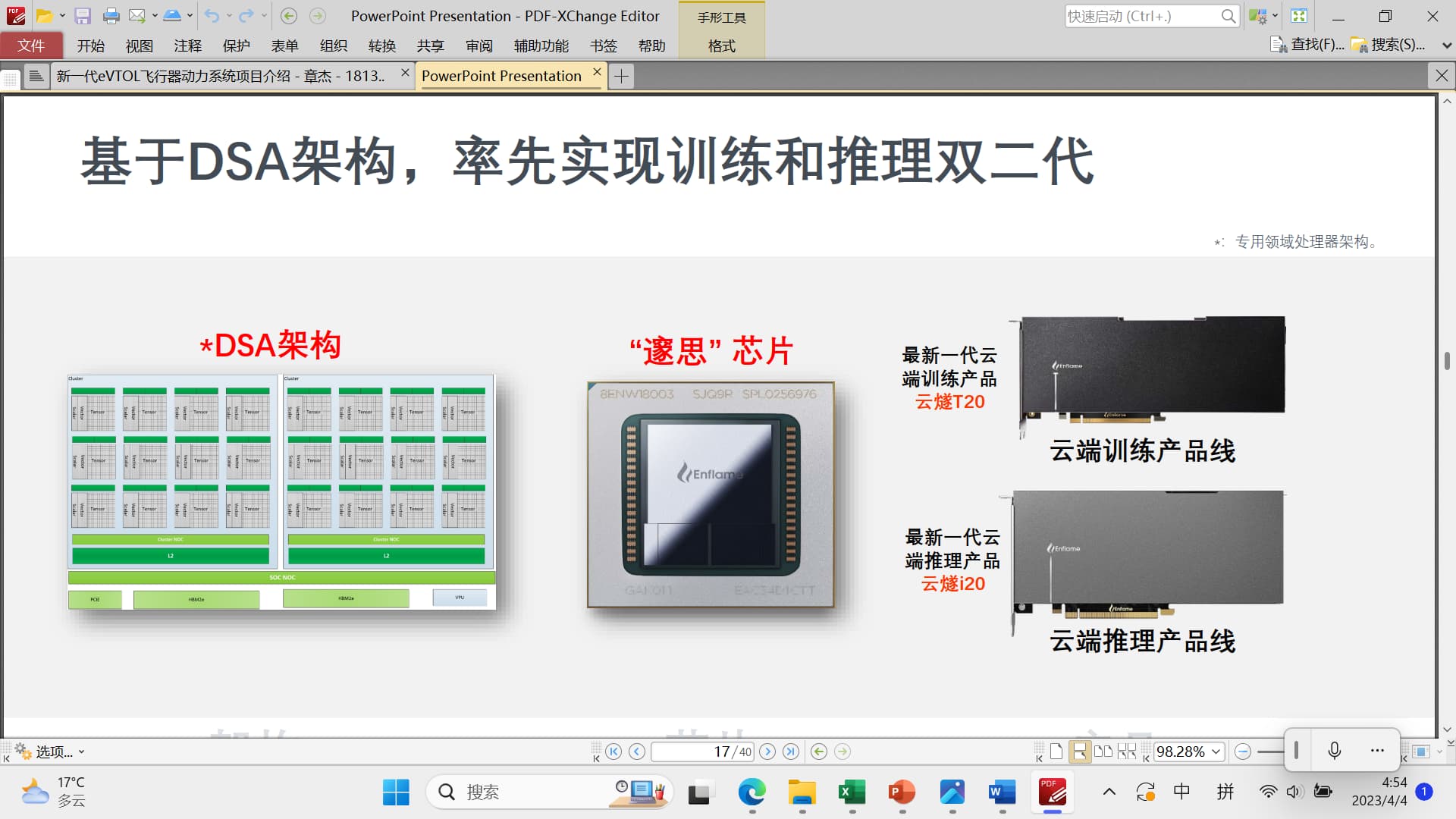This screenshot has height=819, width=1456.
Task: Open the 视图 ribbon tab
Action: coord(139,45)
